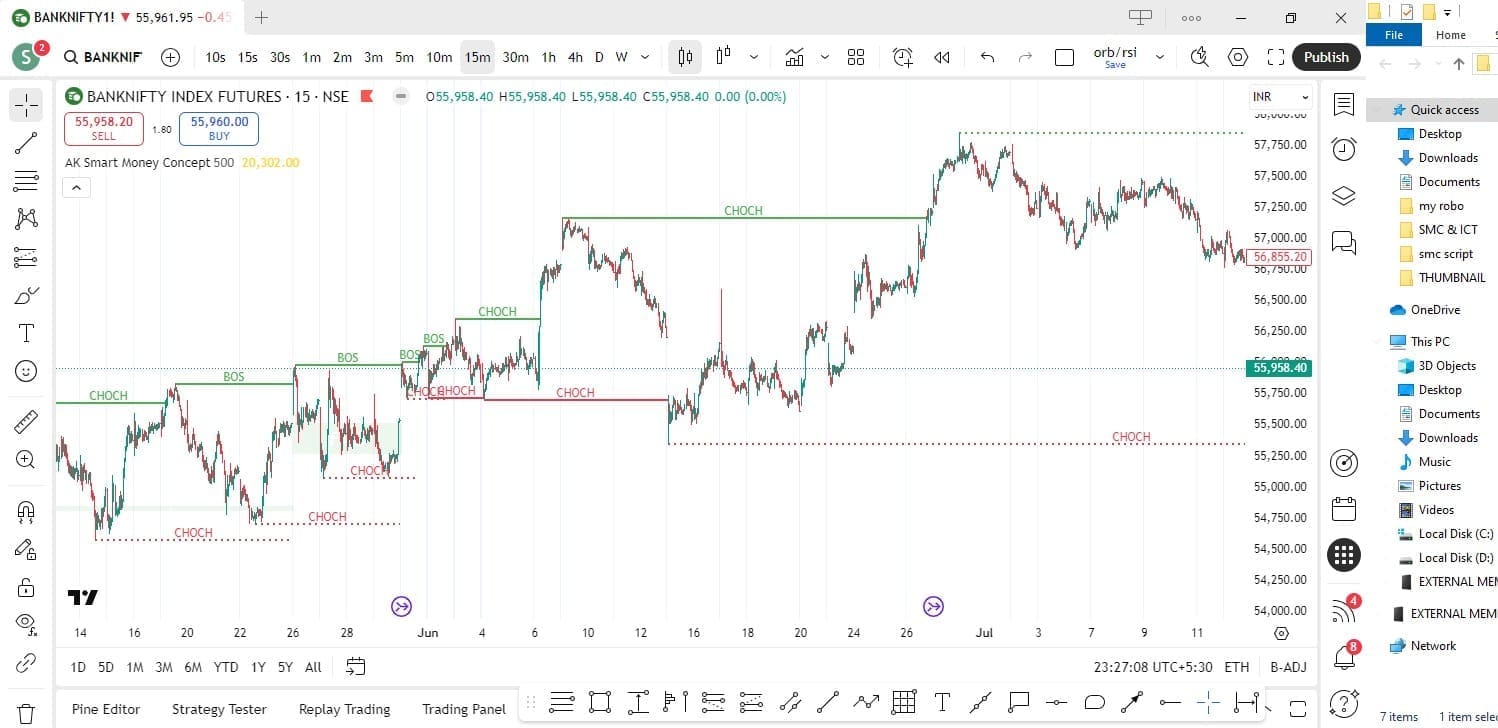Screen dimensions: 1498x728
Task: Open the forecasting and measurement tools
Action: coord(26,257)
